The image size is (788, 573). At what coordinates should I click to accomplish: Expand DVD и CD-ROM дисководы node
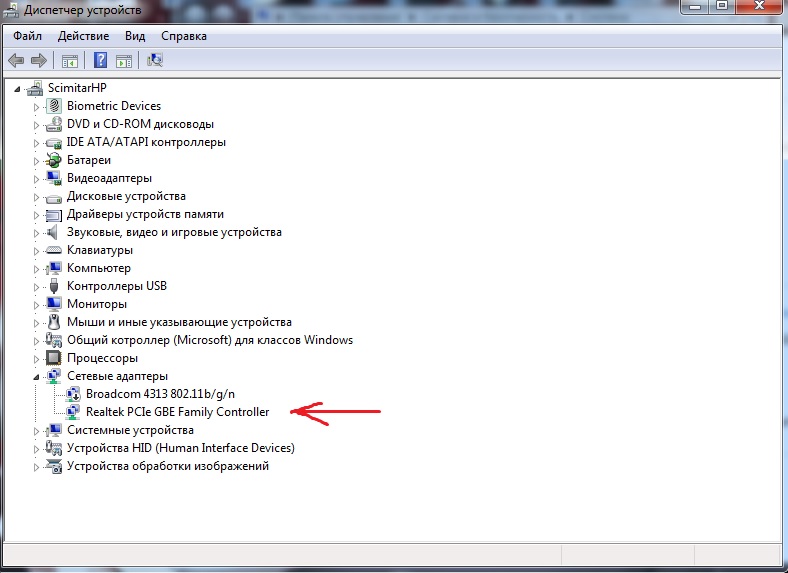(36, 125)
